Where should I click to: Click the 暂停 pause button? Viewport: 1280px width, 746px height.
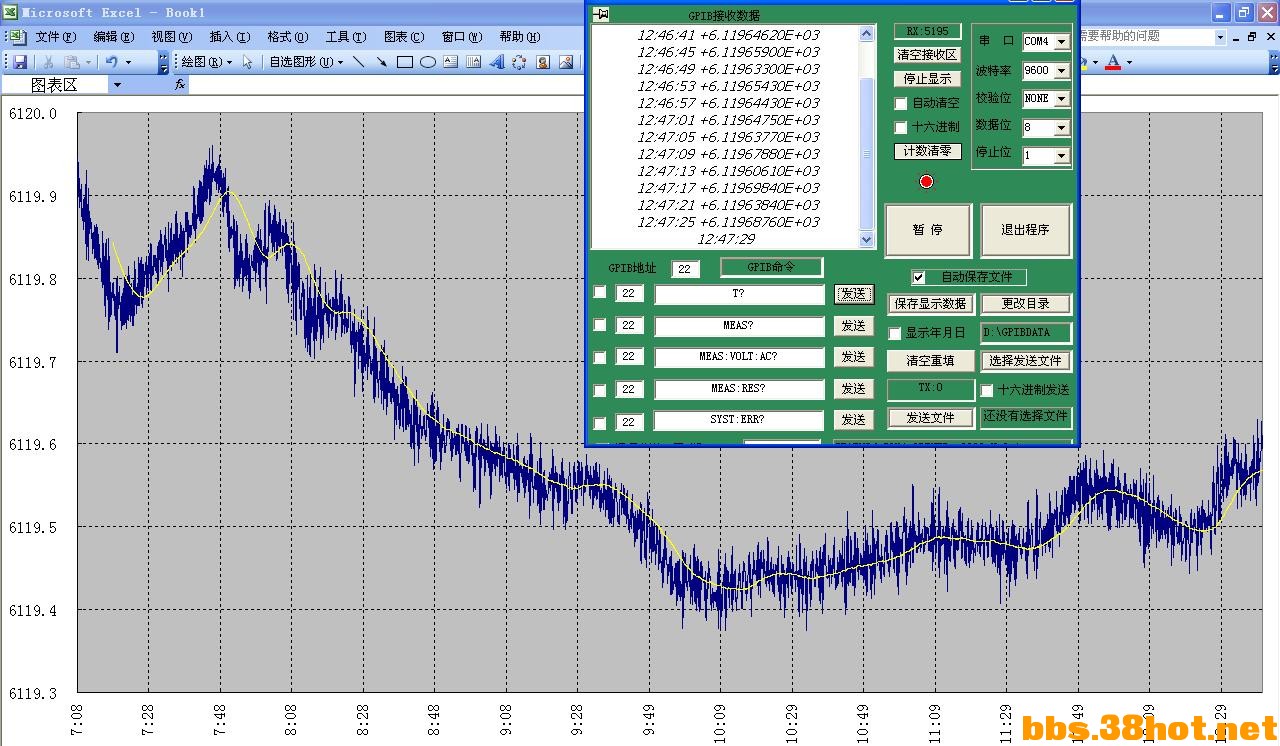pos(928,230)
